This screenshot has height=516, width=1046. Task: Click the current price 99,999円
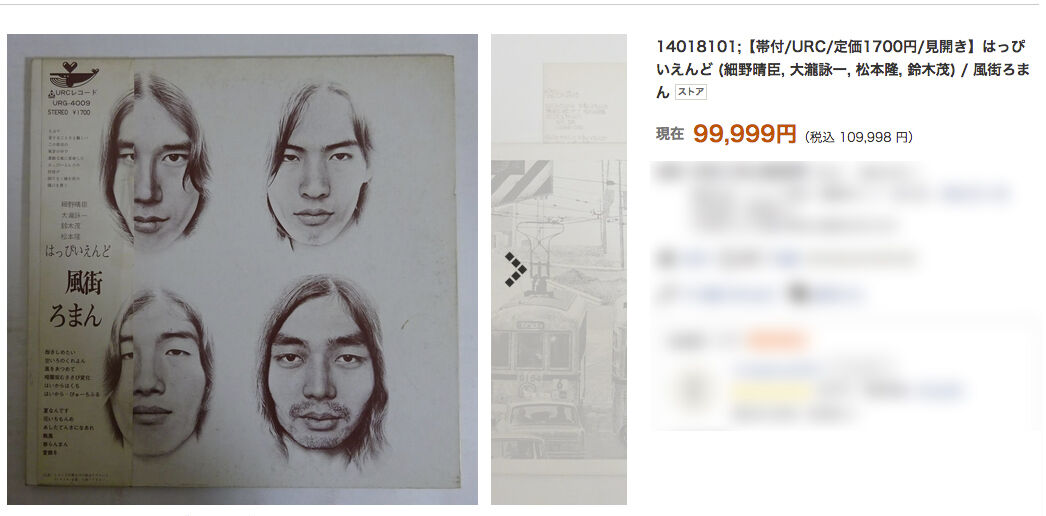tap(744, 134)
